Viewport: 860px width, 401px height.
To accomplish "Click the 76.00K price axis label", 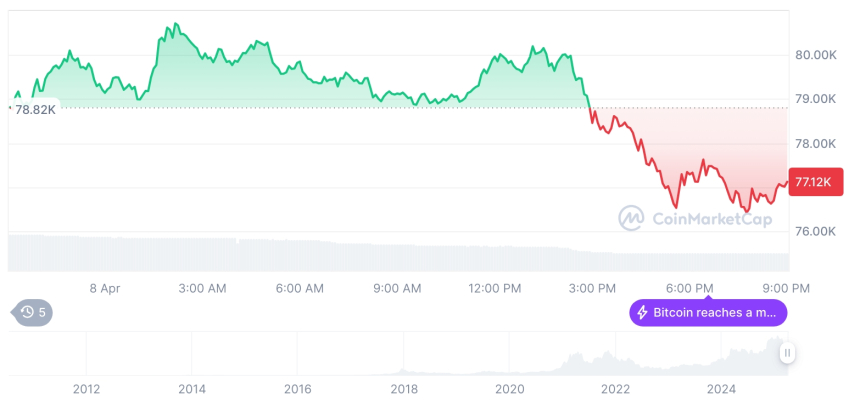I will click(815, 231).
